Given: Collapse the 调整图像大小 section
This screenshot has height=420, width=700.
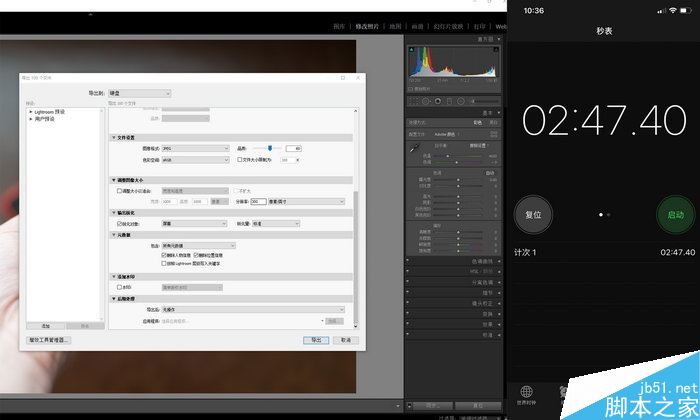Looking at the screenshot, I should coord(114,180).
